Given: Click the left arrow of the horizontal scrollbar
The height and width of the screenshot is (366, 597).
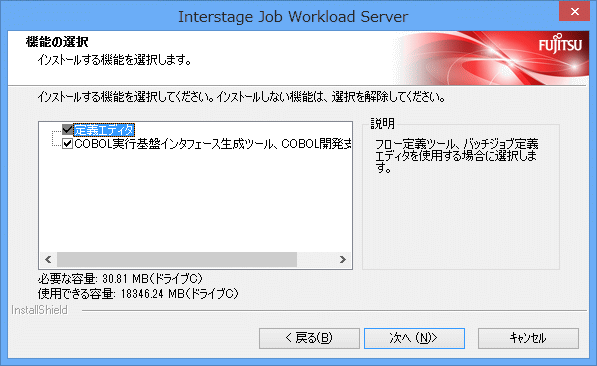Looking at the screenshot, I should point(48,259).
